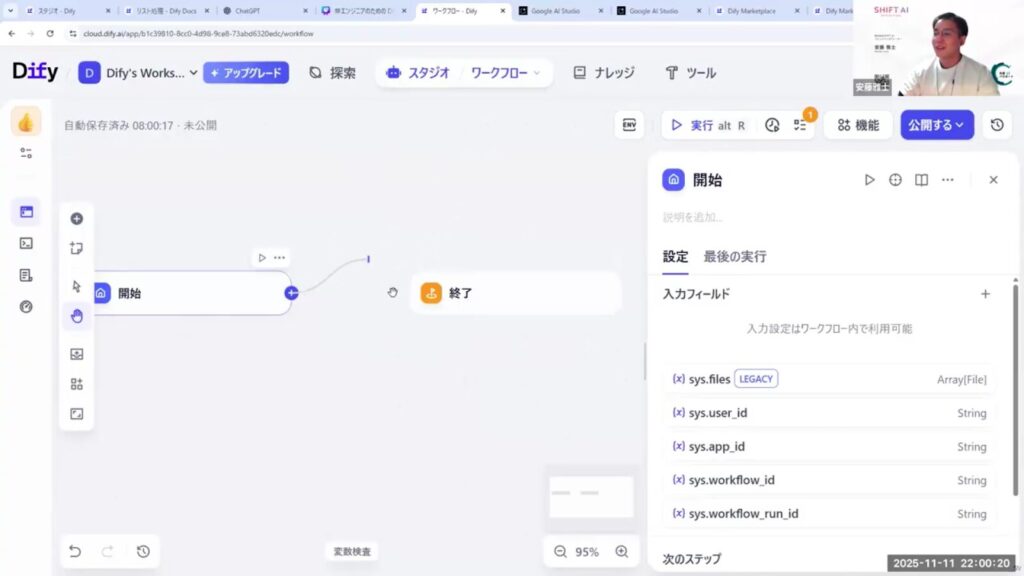Expand the 公開する publish dropdown

(937, 125)
